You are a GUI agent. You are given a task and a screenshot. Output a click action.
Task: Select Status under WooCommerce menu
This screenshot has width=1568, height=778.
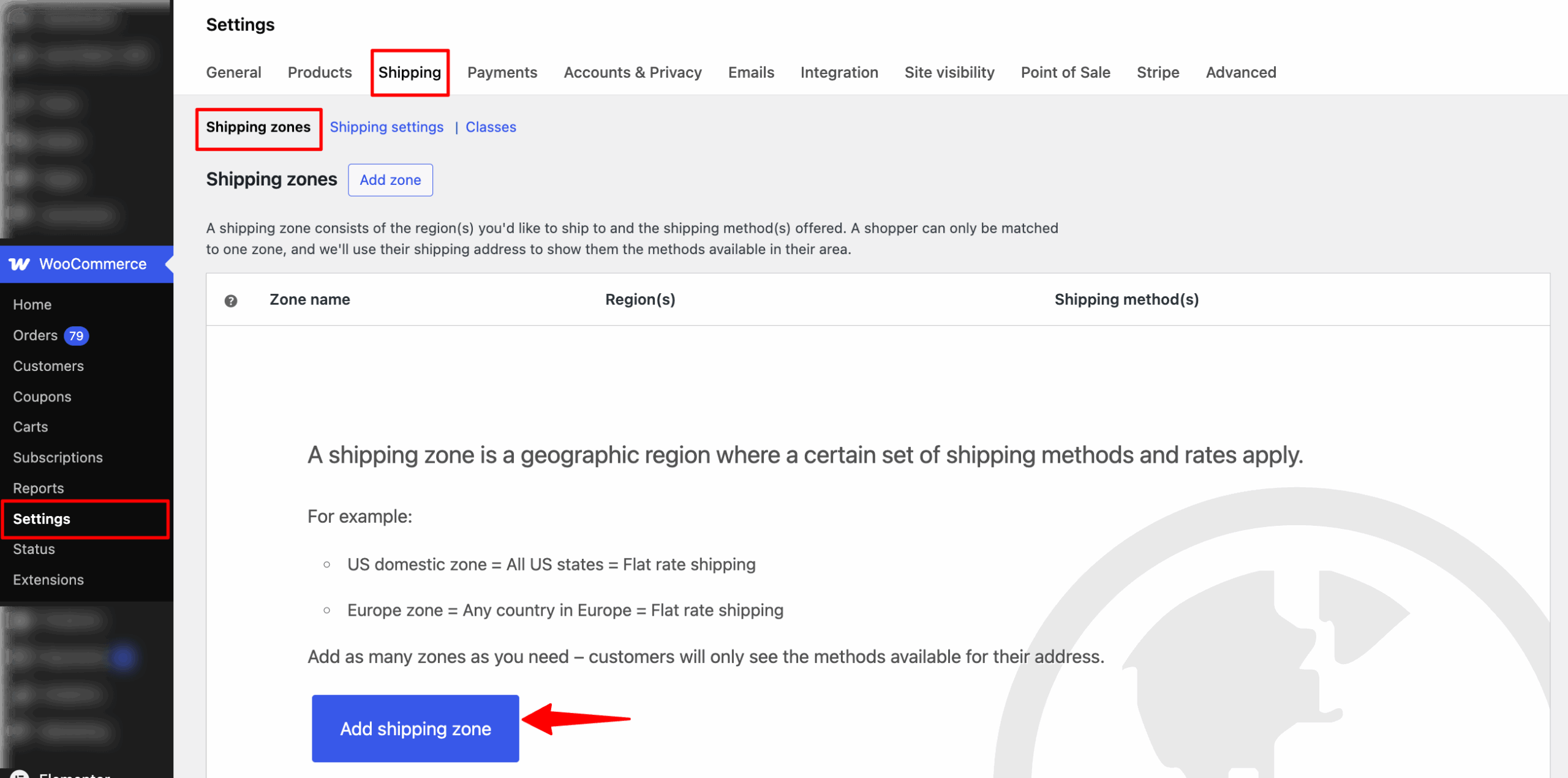(34, 549)
